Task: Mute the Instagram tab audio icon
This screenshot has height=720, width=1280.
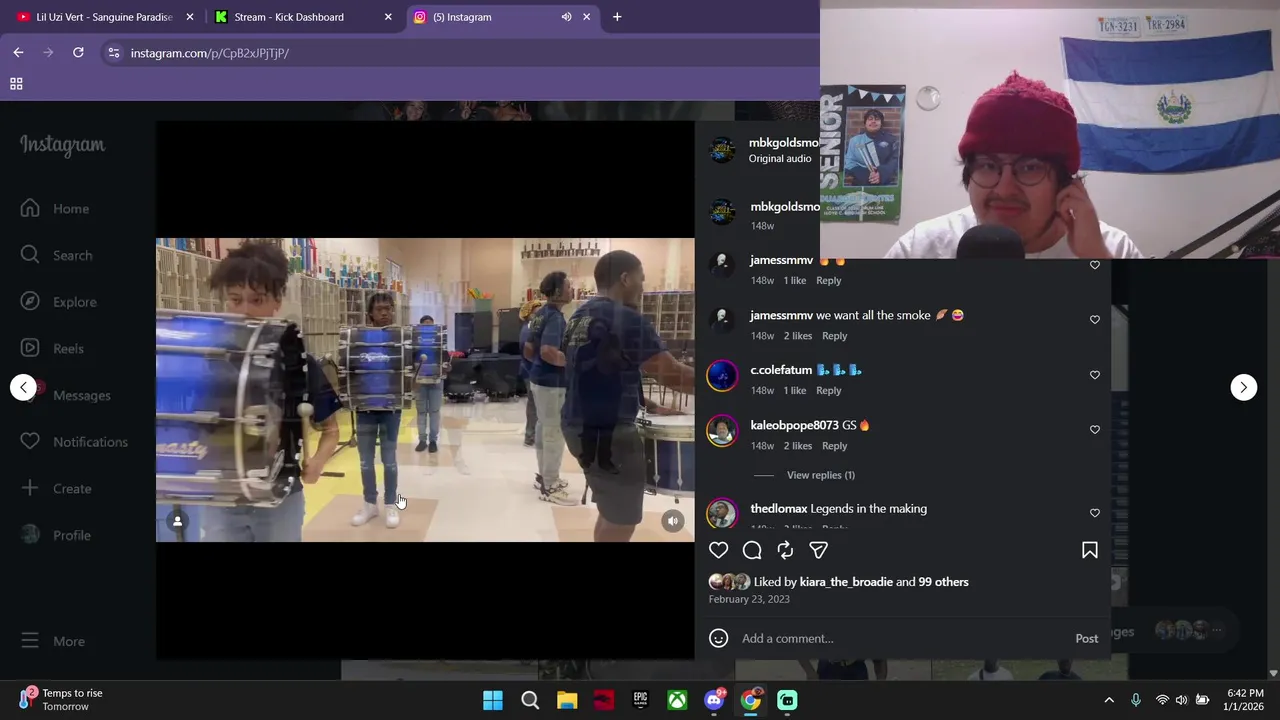Action: point(566,17)
